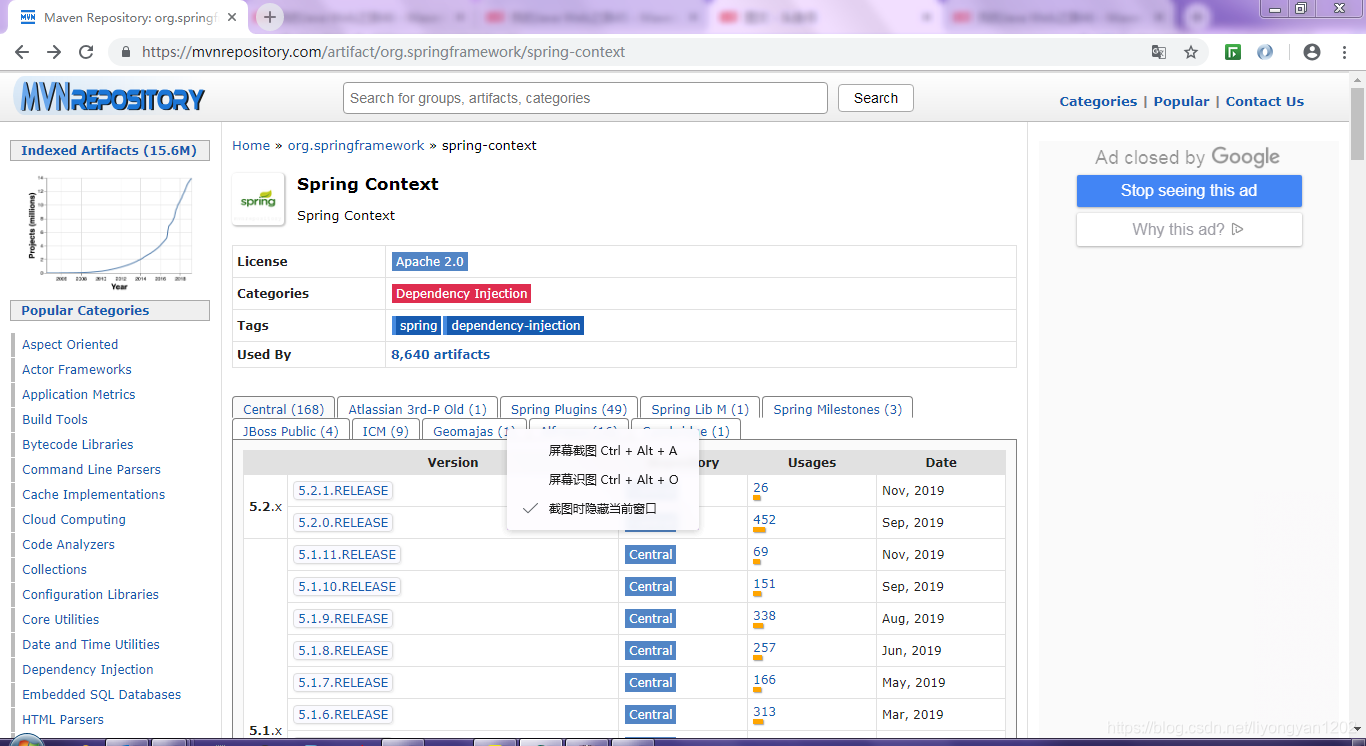Image resolution: width=1366 pixels, height=746 pixels.
Task: Click the Search button
Action: (876, 98)
